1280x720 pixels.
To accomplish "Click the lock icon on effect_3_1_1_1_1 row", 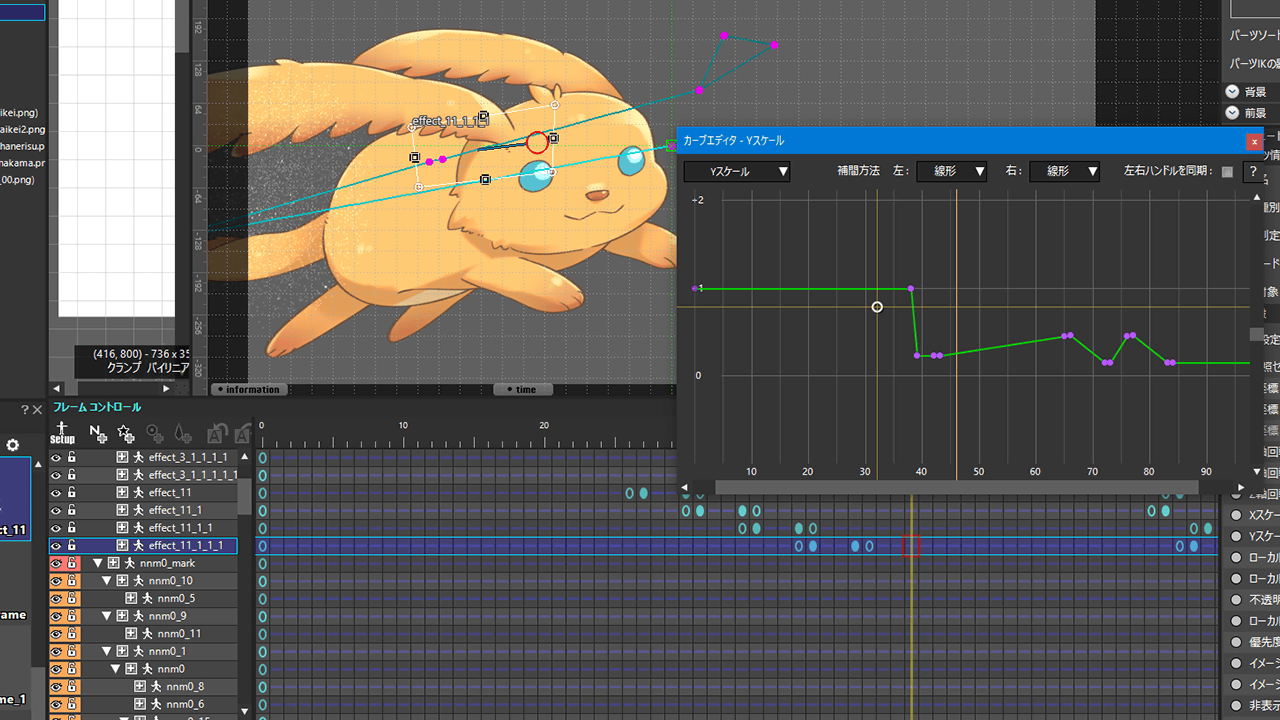I will coord(72,457).
